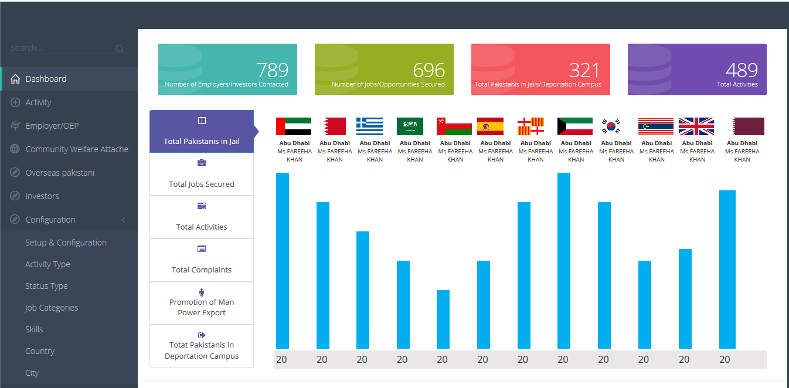This screenshot has height=388, width=789.
Task: Open the Country submenu link
Action: click(x=40, y=351)
